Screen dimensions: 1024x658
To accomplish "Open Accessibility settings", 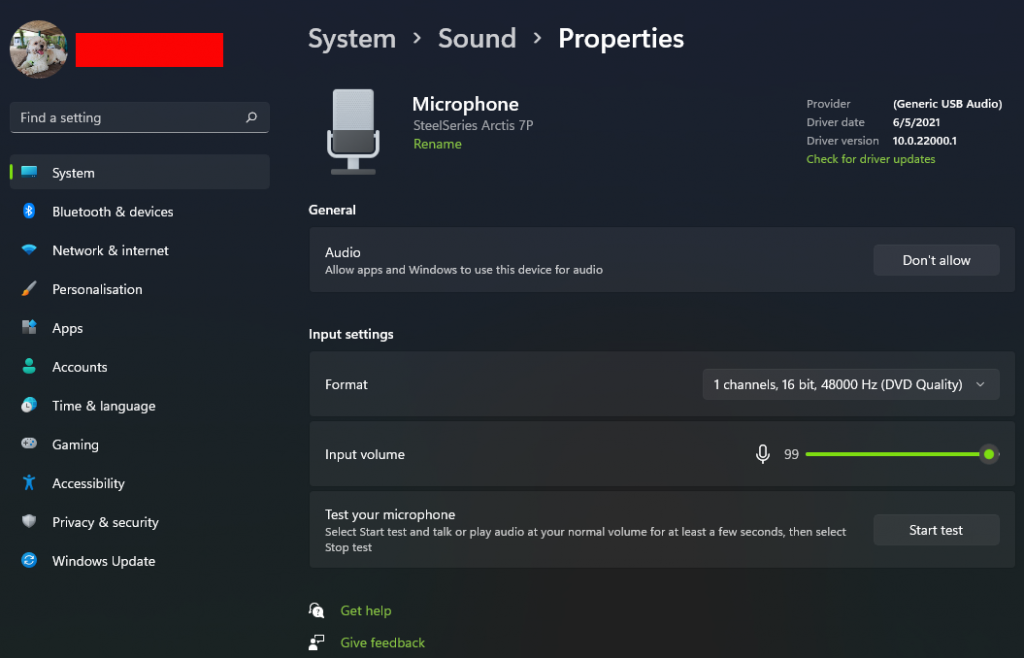I will (140, 483).
